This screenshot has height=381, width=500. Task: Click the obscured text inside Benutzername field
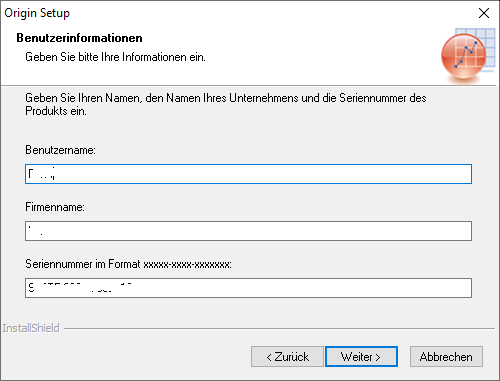tap(42, 174)
